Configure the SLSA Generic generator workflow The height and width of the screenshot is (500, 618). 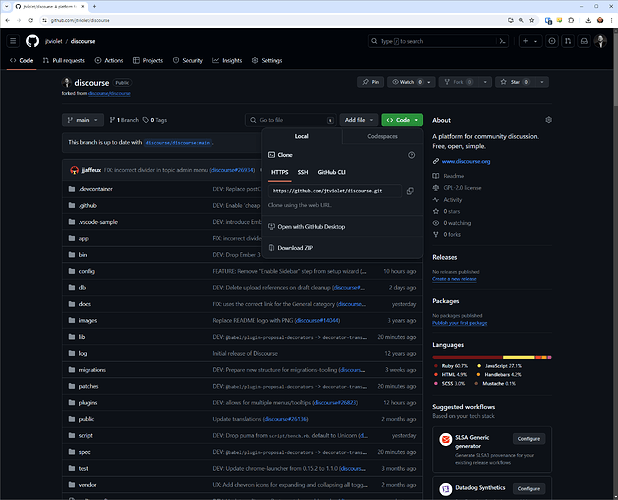[x=529, y=439]
